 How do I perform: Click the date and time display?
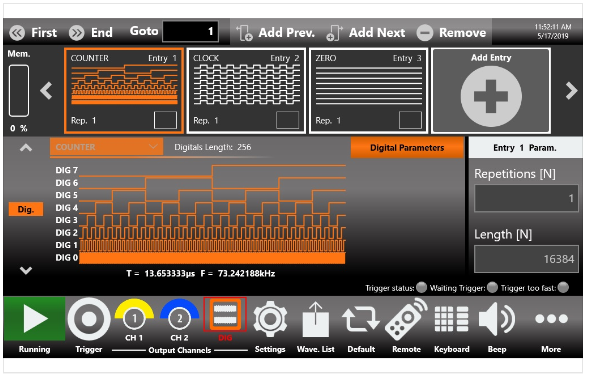[x=553, y=32]
